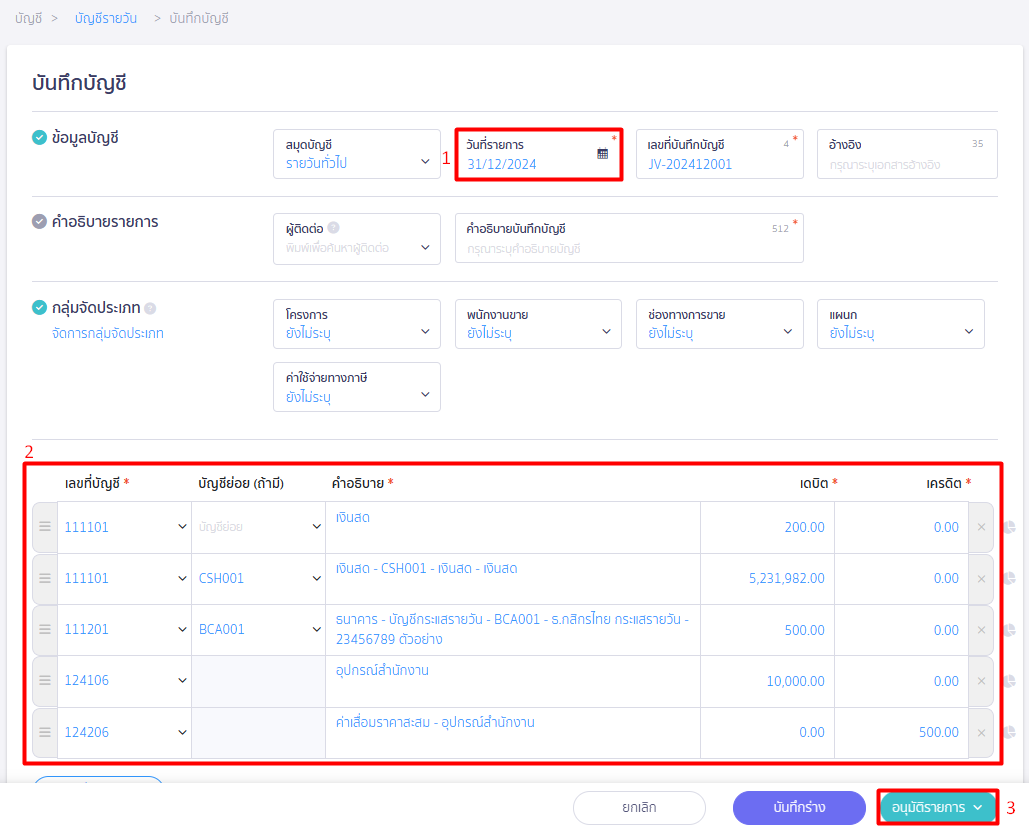
Task: Delete the 111201 bank account row
Action: (x=981, y=630)
